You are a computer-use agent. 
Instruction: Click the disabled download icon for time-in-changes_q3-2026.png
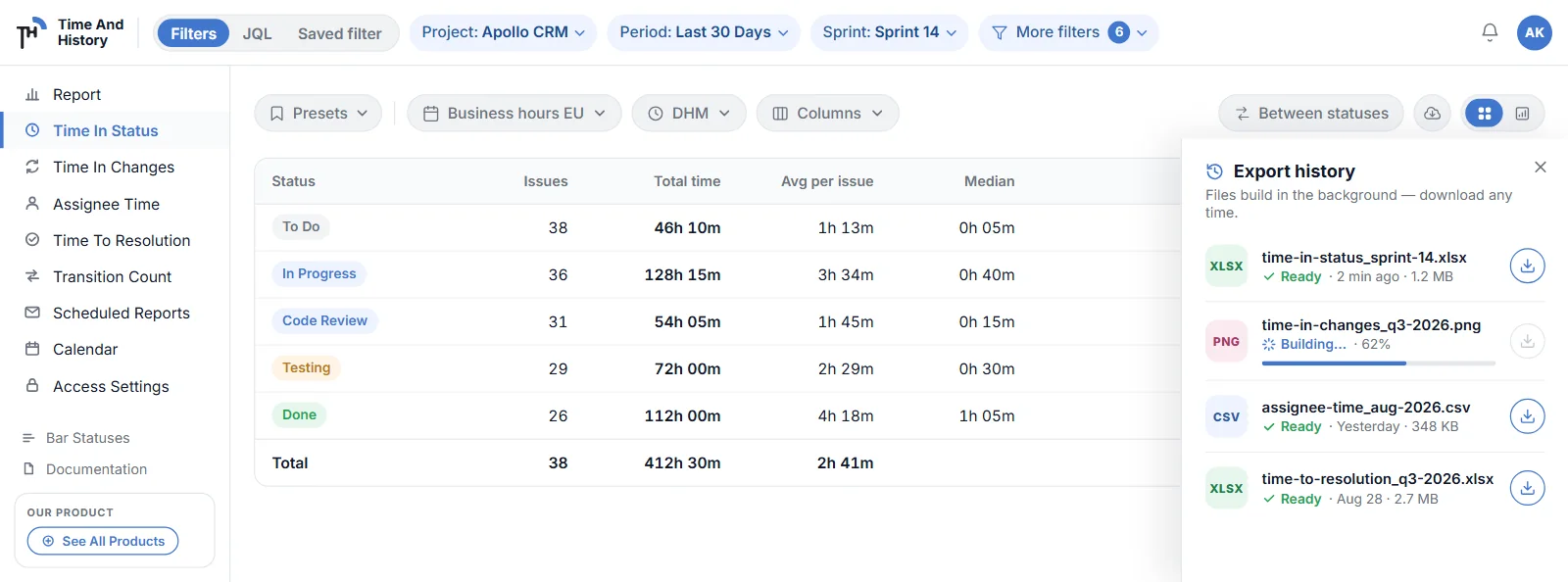click(x=1527, y=341)
